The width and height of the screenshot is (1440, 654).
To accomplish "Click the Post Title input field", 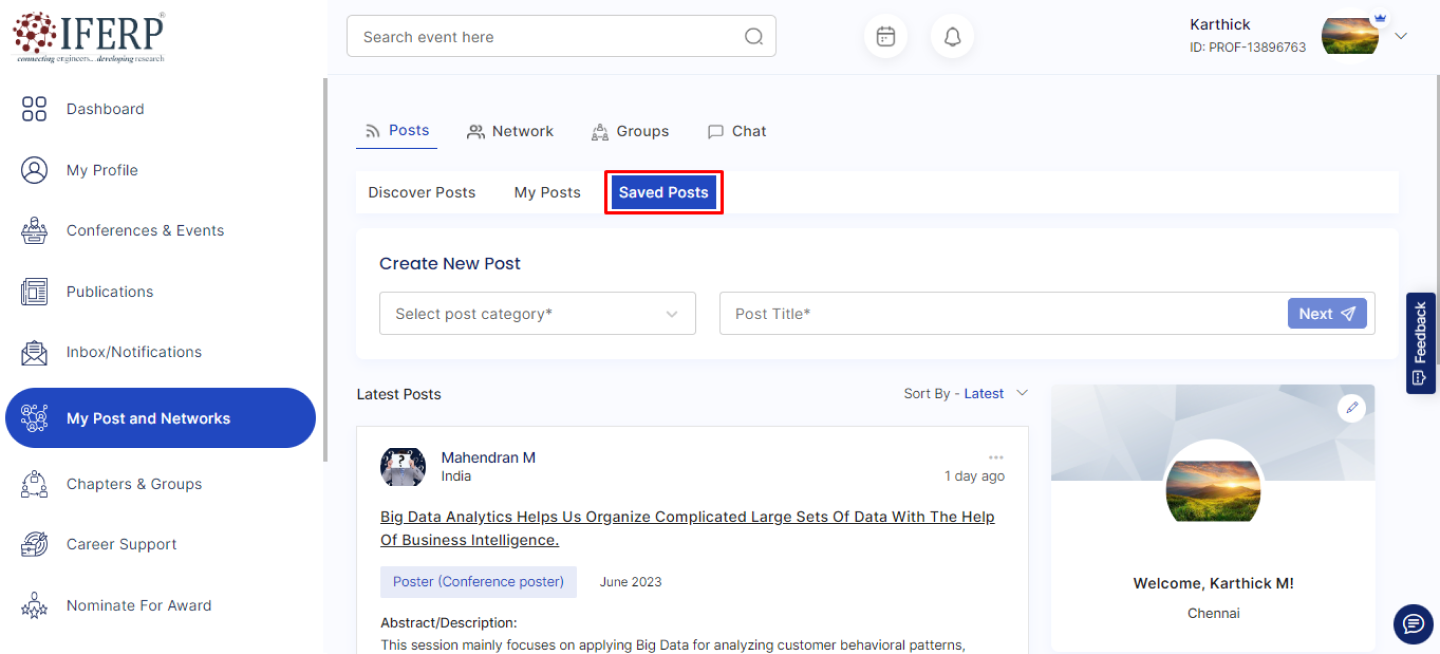I will tap(1000, 314).
